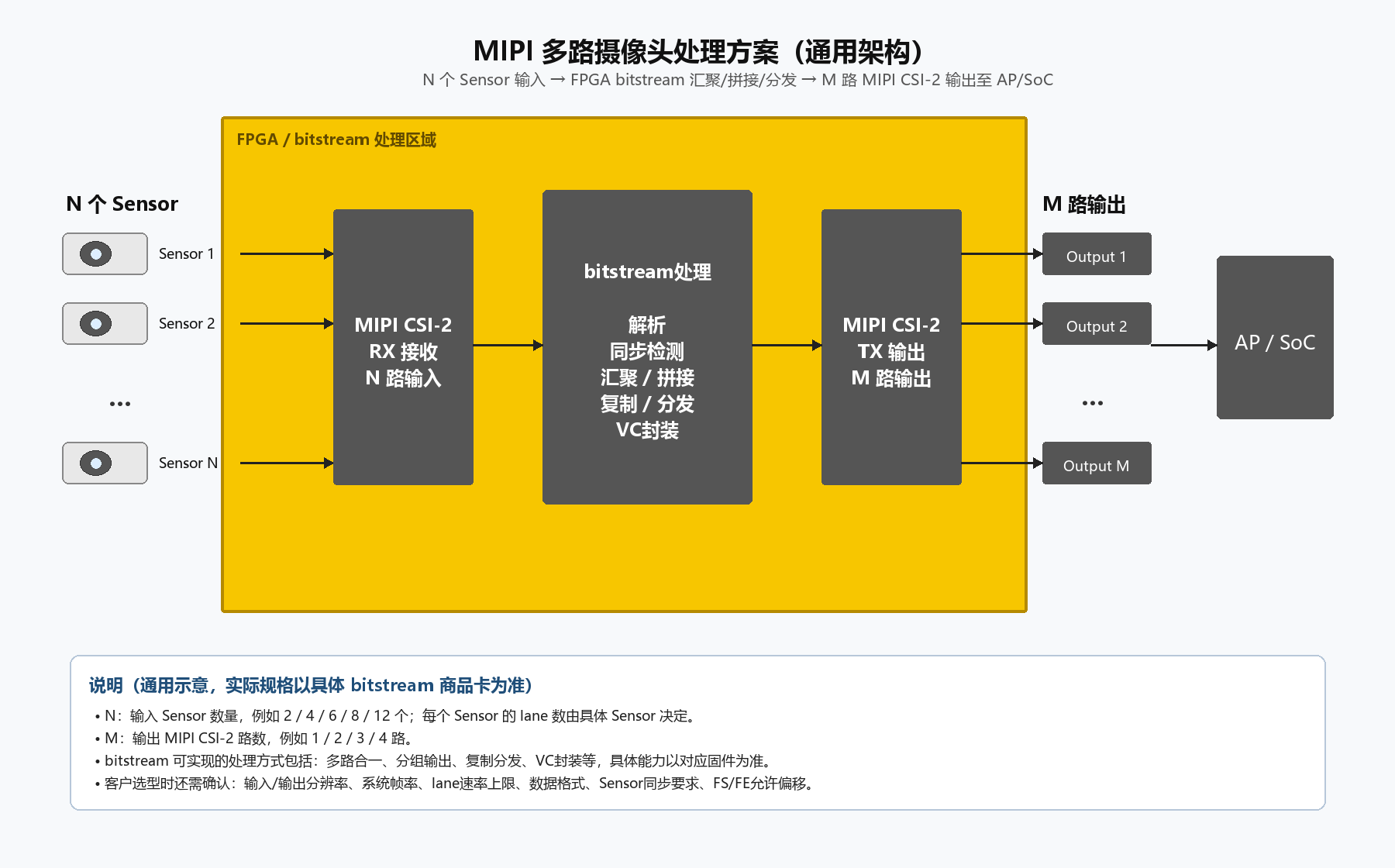This screenshot has height=868, width=1395.
Task: Select the Output M box
Action: click(1097, 463)
